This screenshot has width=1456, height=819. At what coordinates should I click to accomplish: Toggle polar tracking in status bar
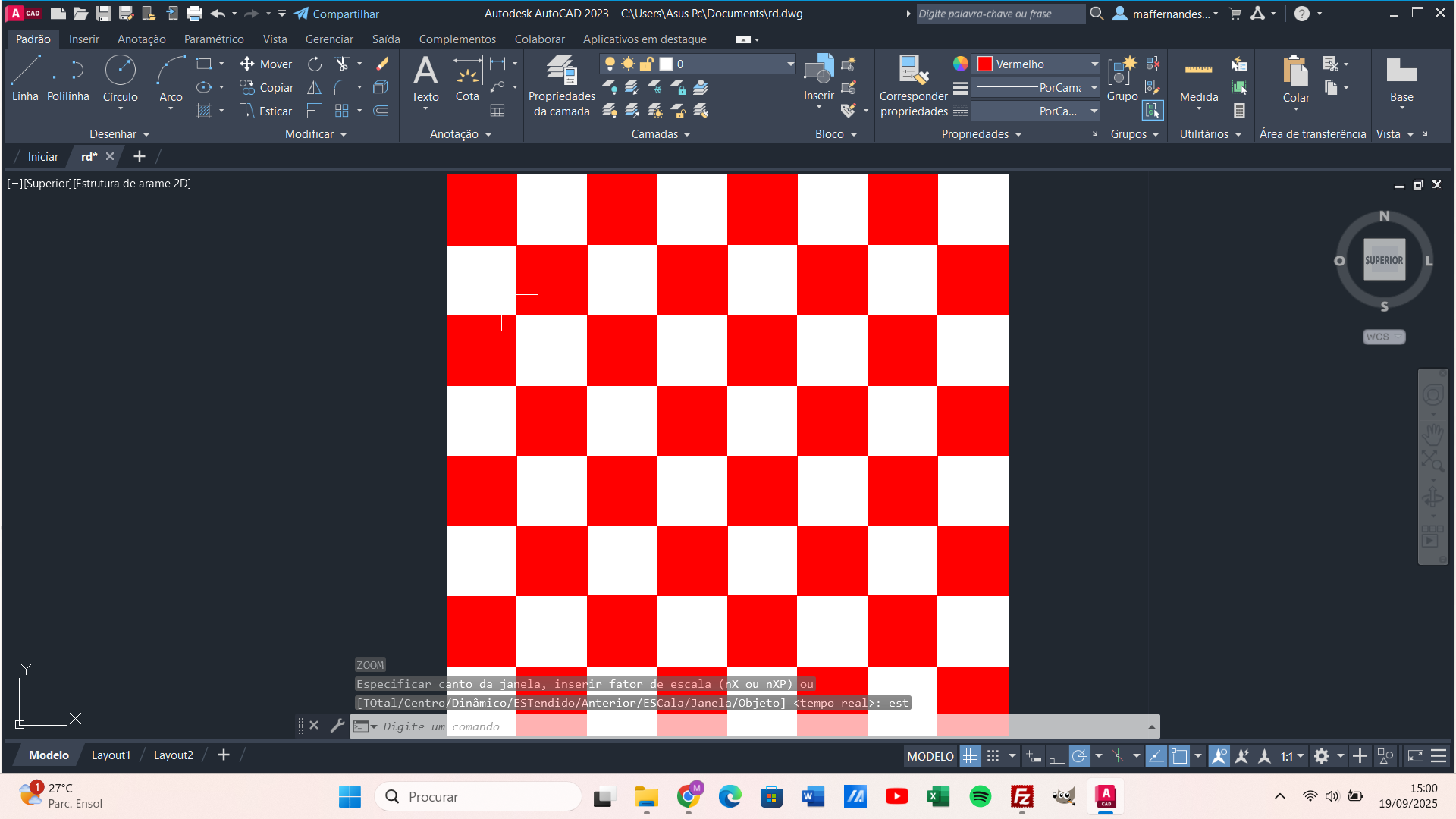1079,756
